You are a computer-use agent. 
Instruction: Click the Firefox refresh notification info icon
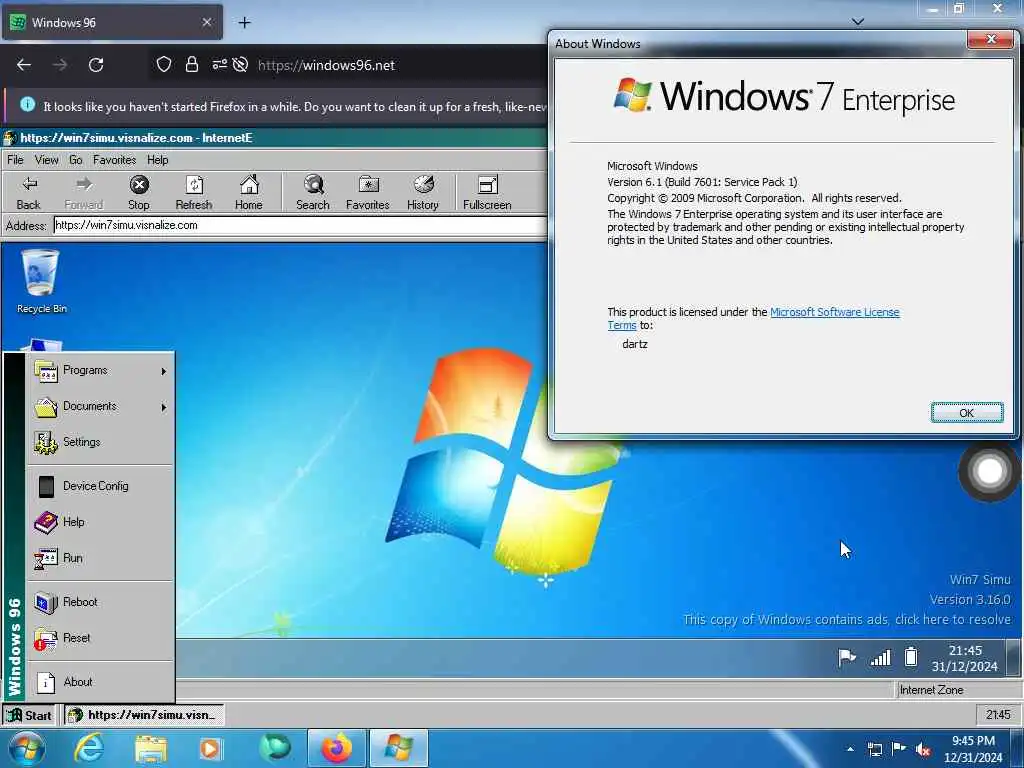27,104
